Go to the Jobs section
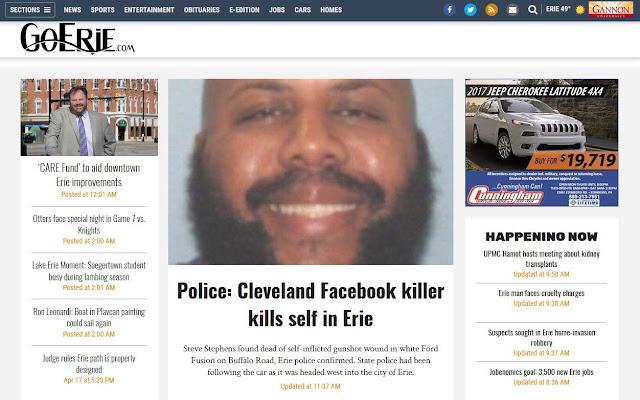 [x=277, y=9]
